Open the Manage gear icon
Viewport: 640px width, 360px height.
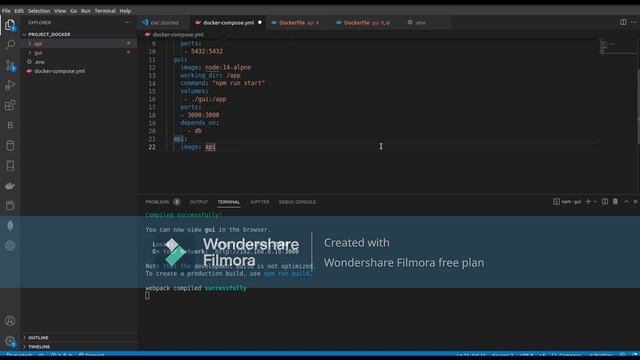coord(10,341)
